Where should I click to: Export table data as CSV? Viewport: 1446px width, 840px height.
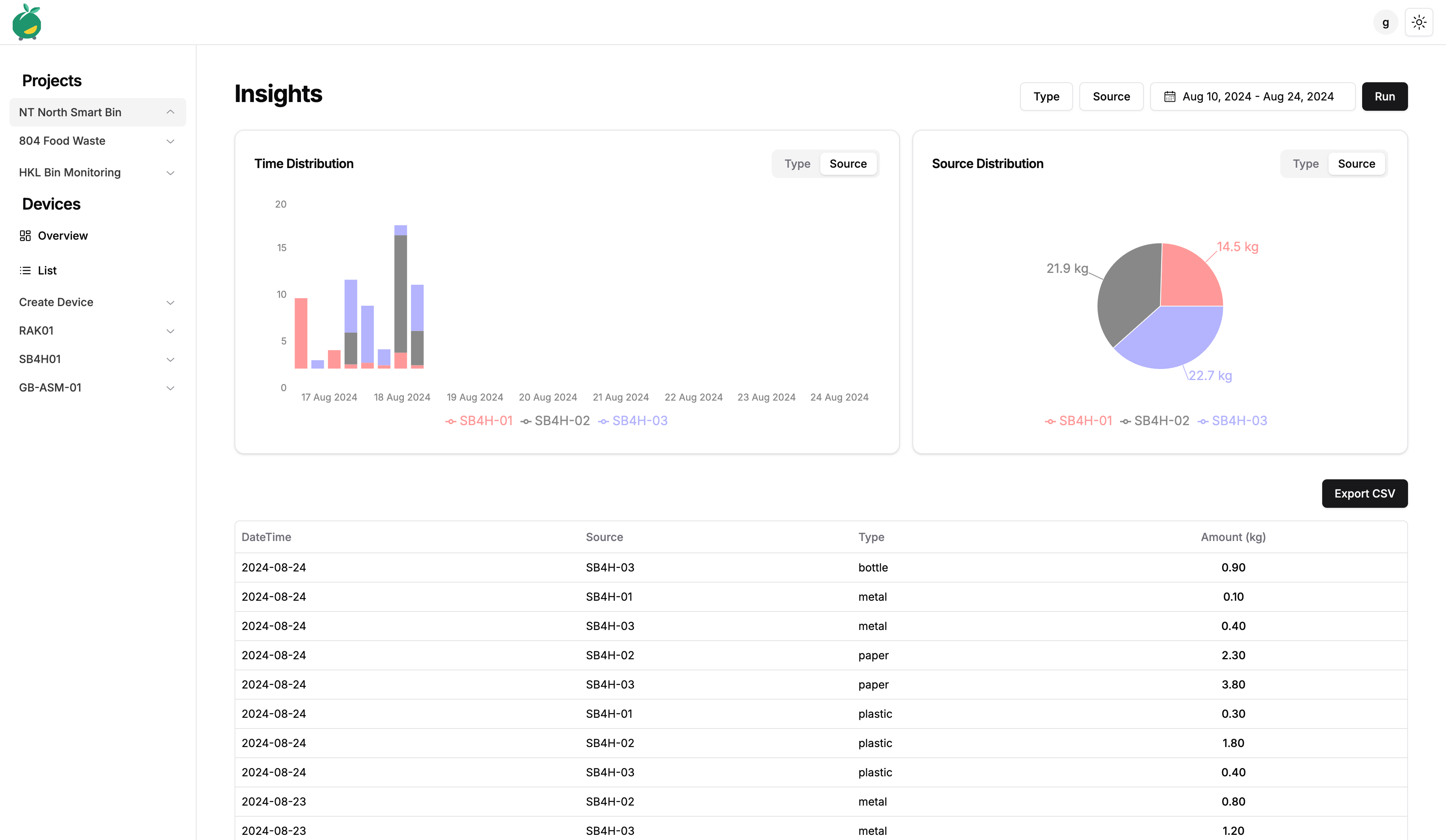click(x=1365, y=494)
